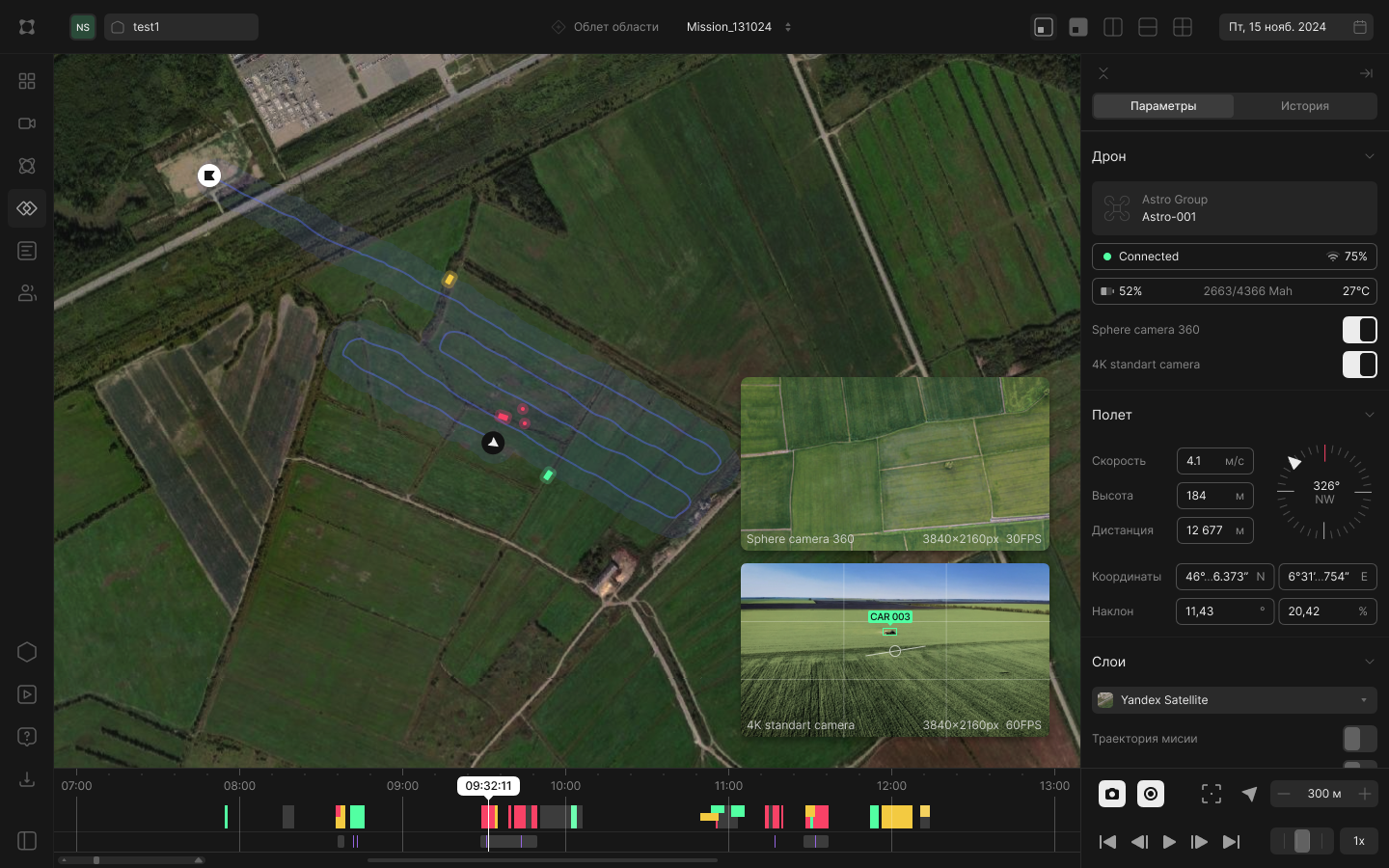The width and height of the screenshot is (1389, 868).
Task: Click the 1x playback speed button
Action: tap(1358, 841)
